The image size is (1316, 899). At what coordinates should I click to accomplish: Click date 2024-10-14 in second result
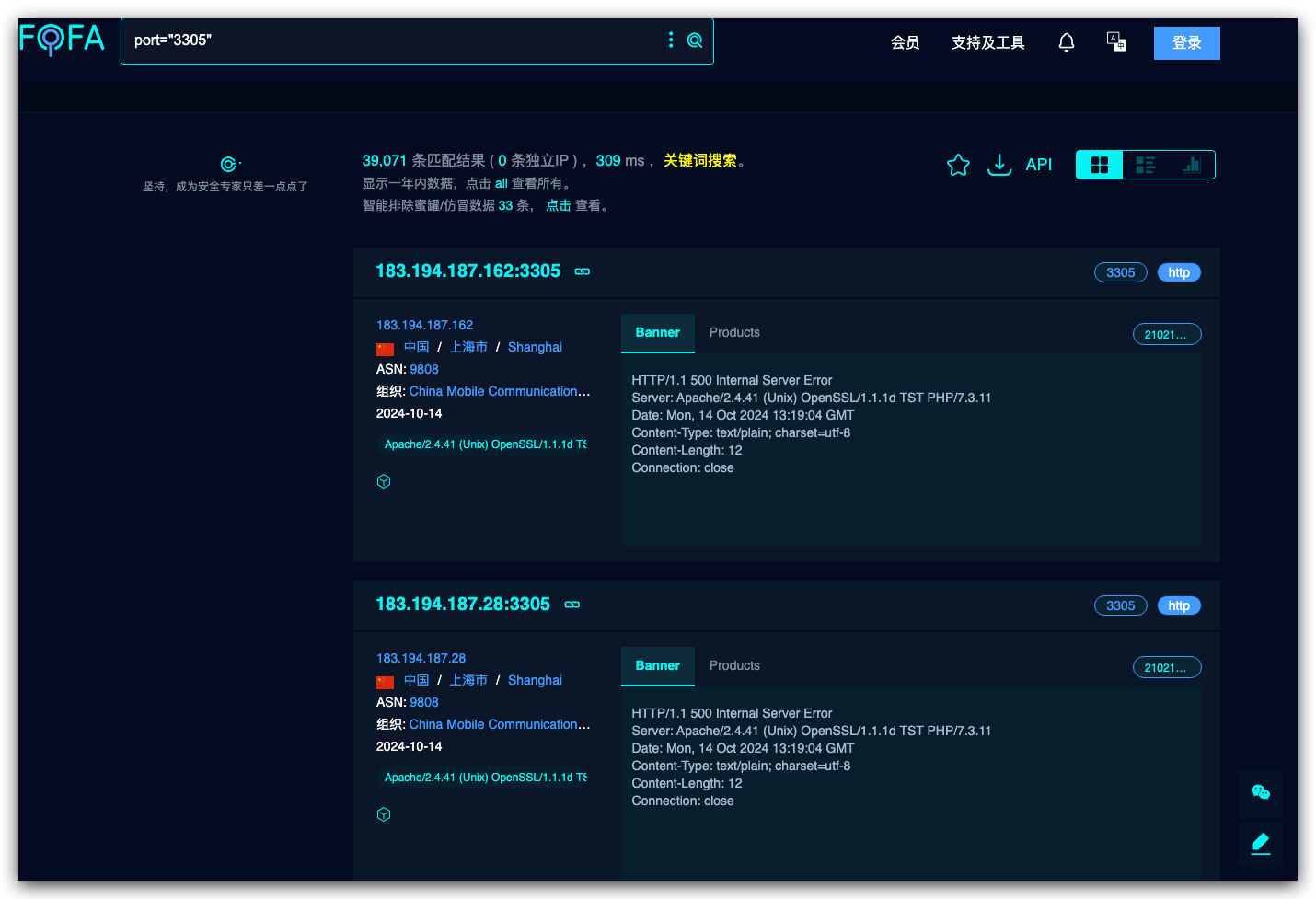tap(409, 746)
